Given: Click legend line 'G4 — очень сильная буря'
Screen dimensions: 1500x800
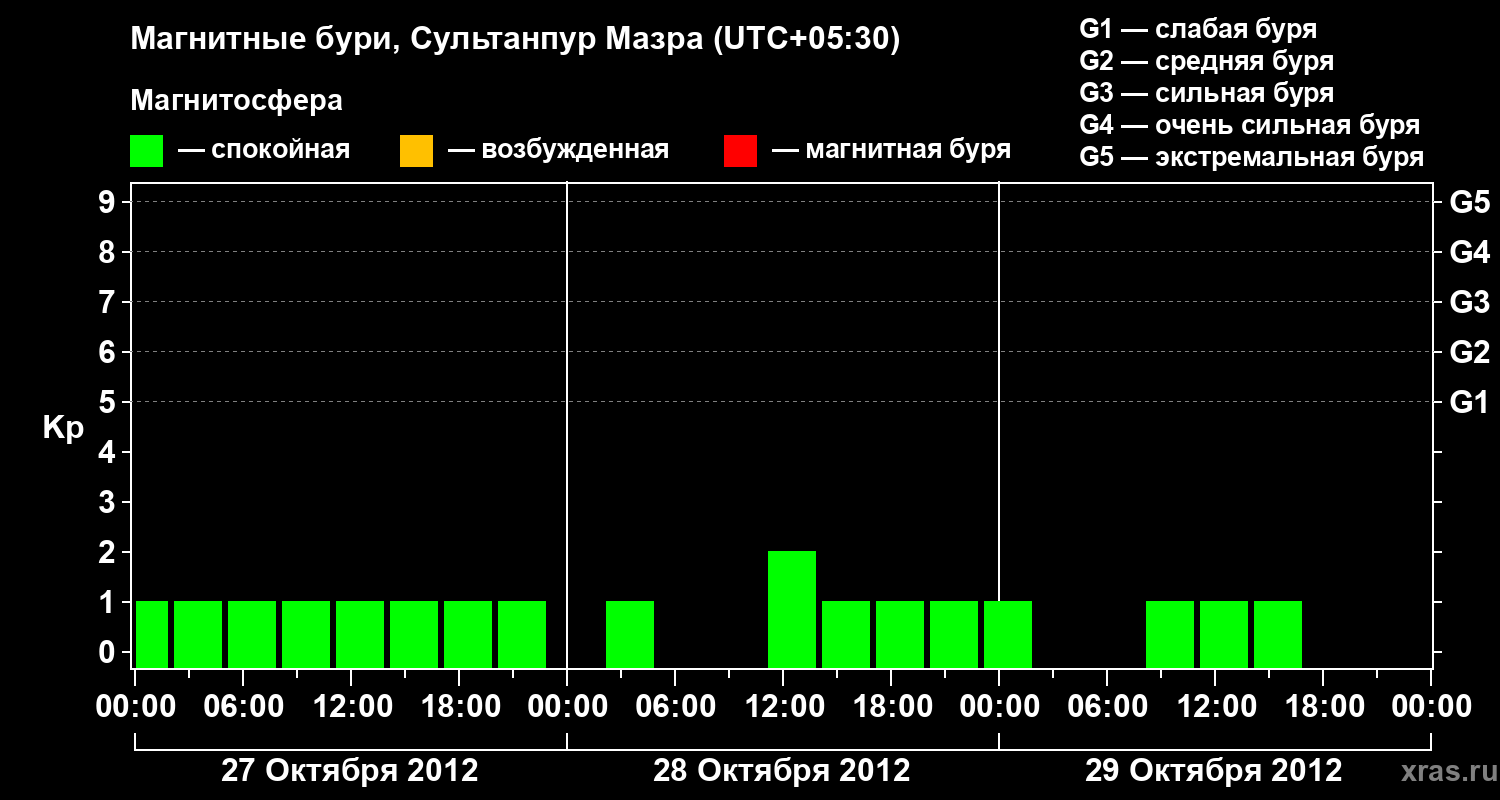Looking at the screenshot, I should (1250, 125).
